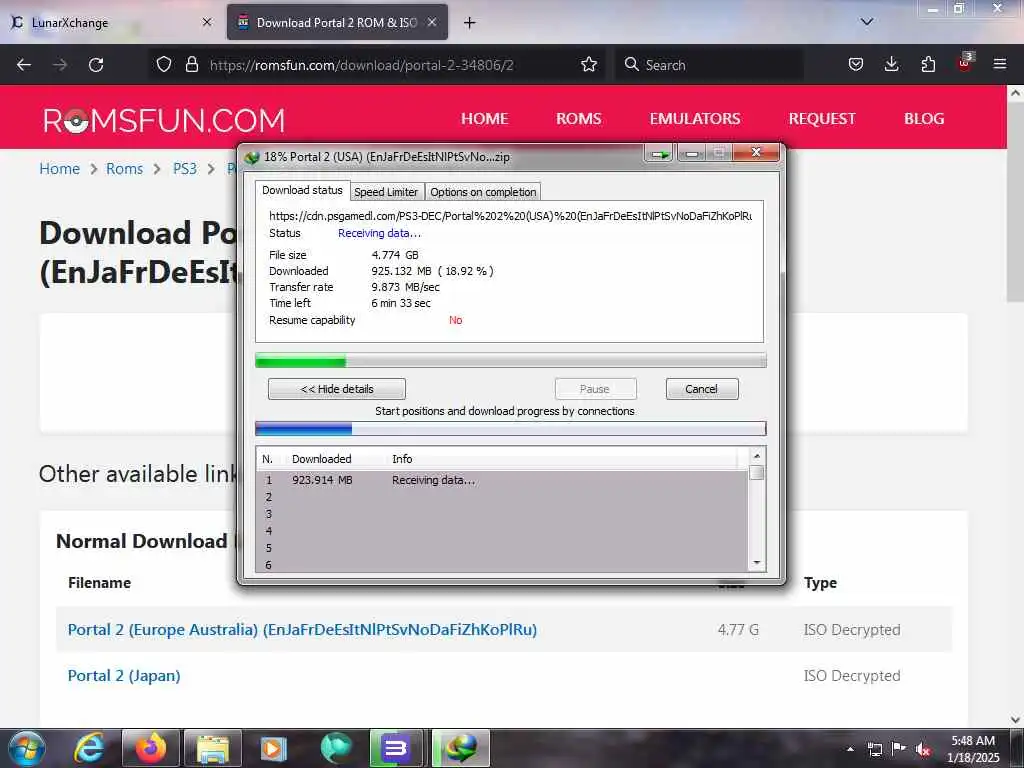Reload the romsfun page

point(96,65)
